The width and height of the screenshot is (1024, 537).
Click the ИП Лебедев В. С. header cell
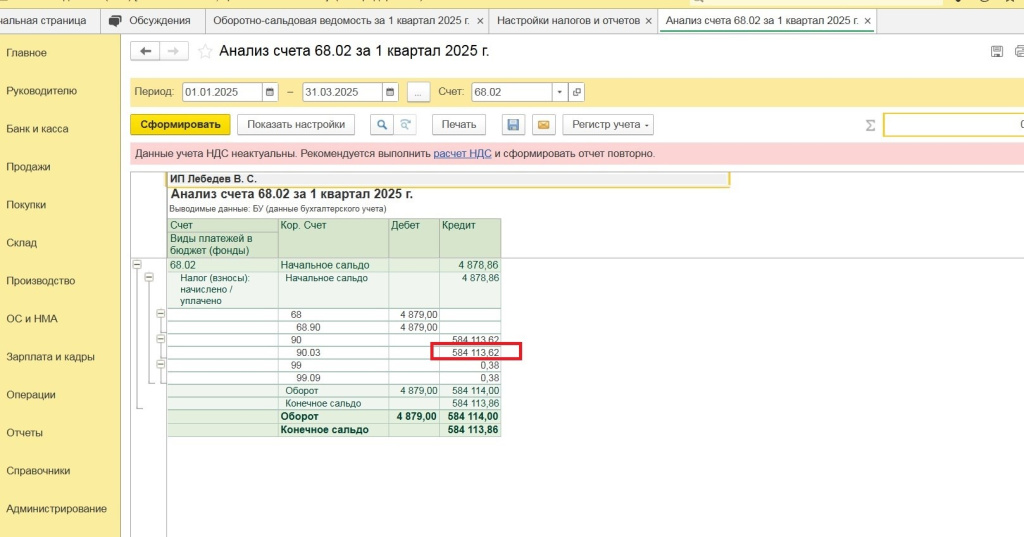pyautogui.click(x=448, y=179)
